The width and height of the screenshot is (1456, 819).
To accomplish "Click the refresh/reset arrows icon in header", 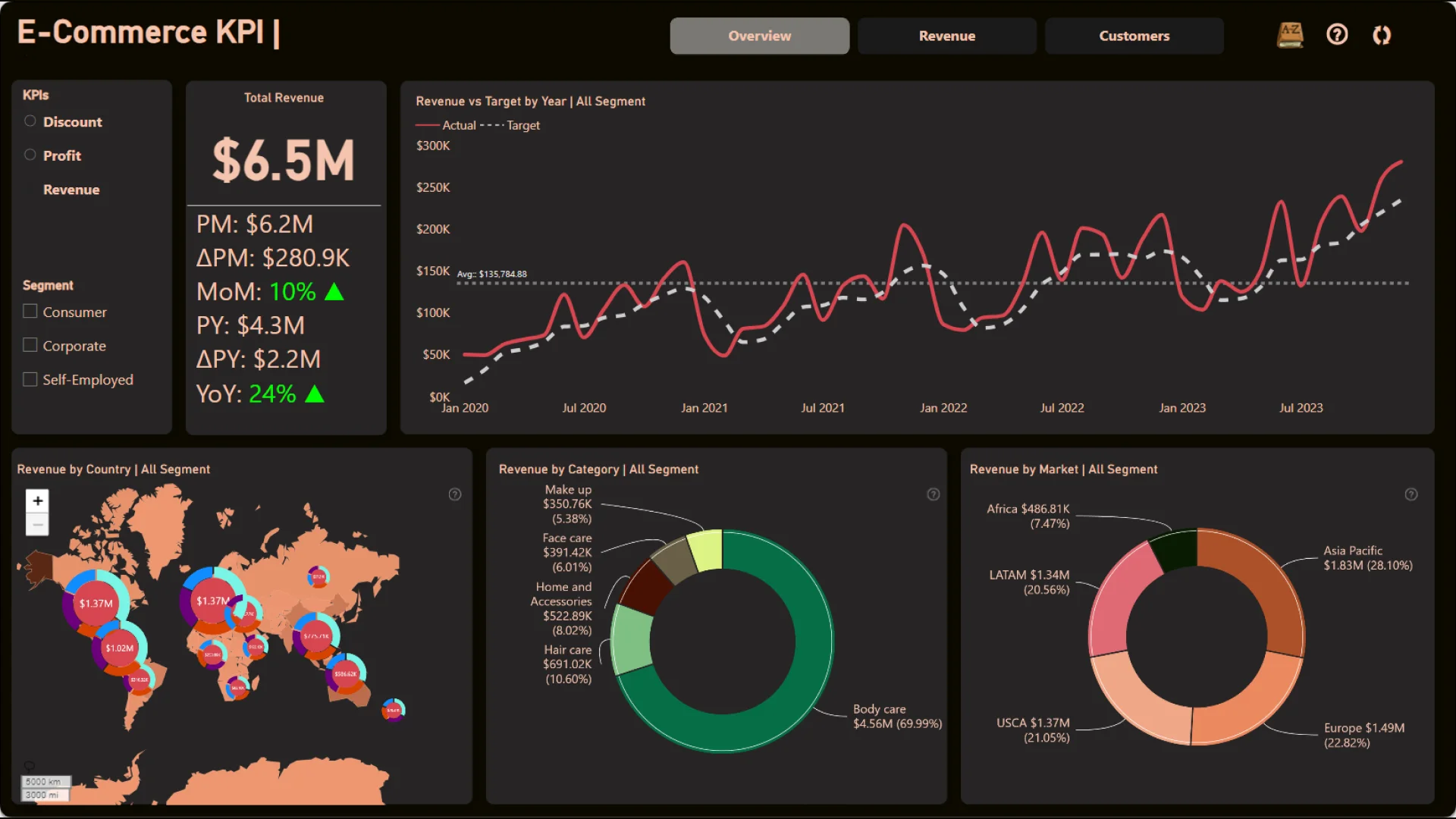I will click(x=1382, y=35).
